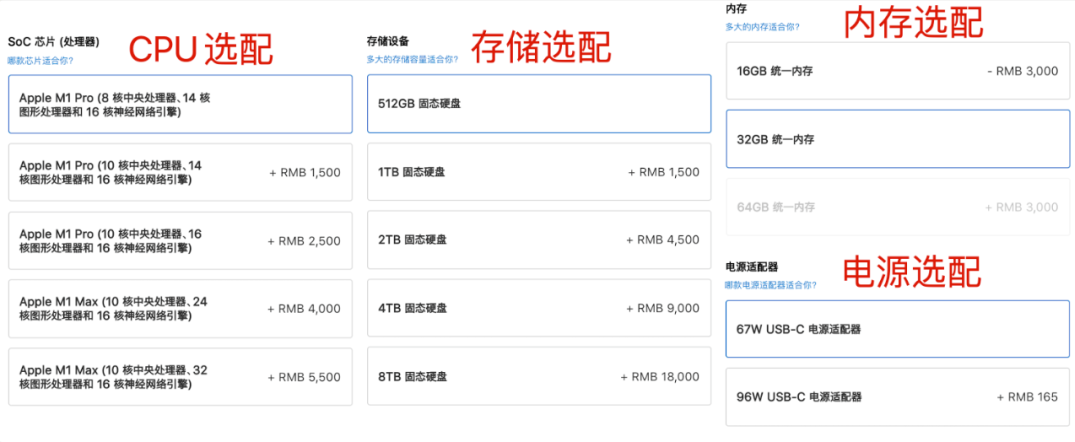Click the SoC 芯片 (处理器) heading
The image size is (1075, 442).
[53, 42]
